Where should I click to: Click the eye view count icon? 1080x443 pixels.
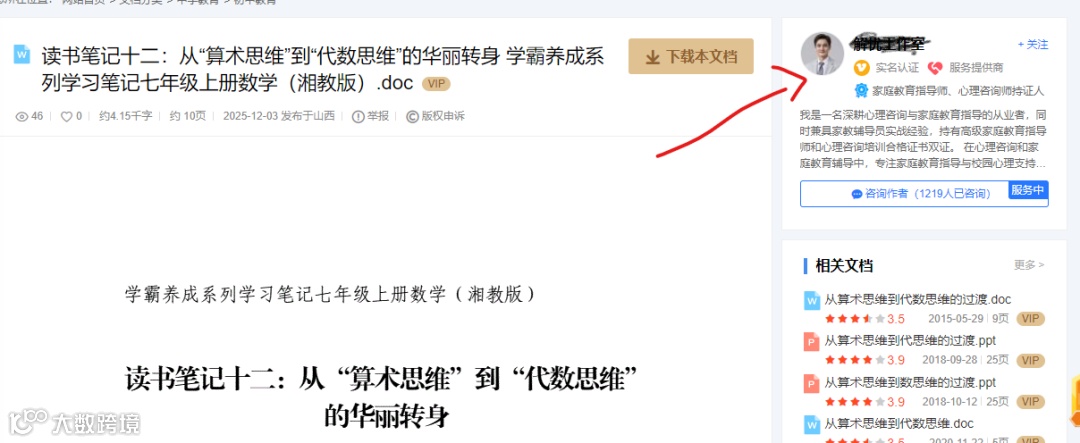pos(21,116)
